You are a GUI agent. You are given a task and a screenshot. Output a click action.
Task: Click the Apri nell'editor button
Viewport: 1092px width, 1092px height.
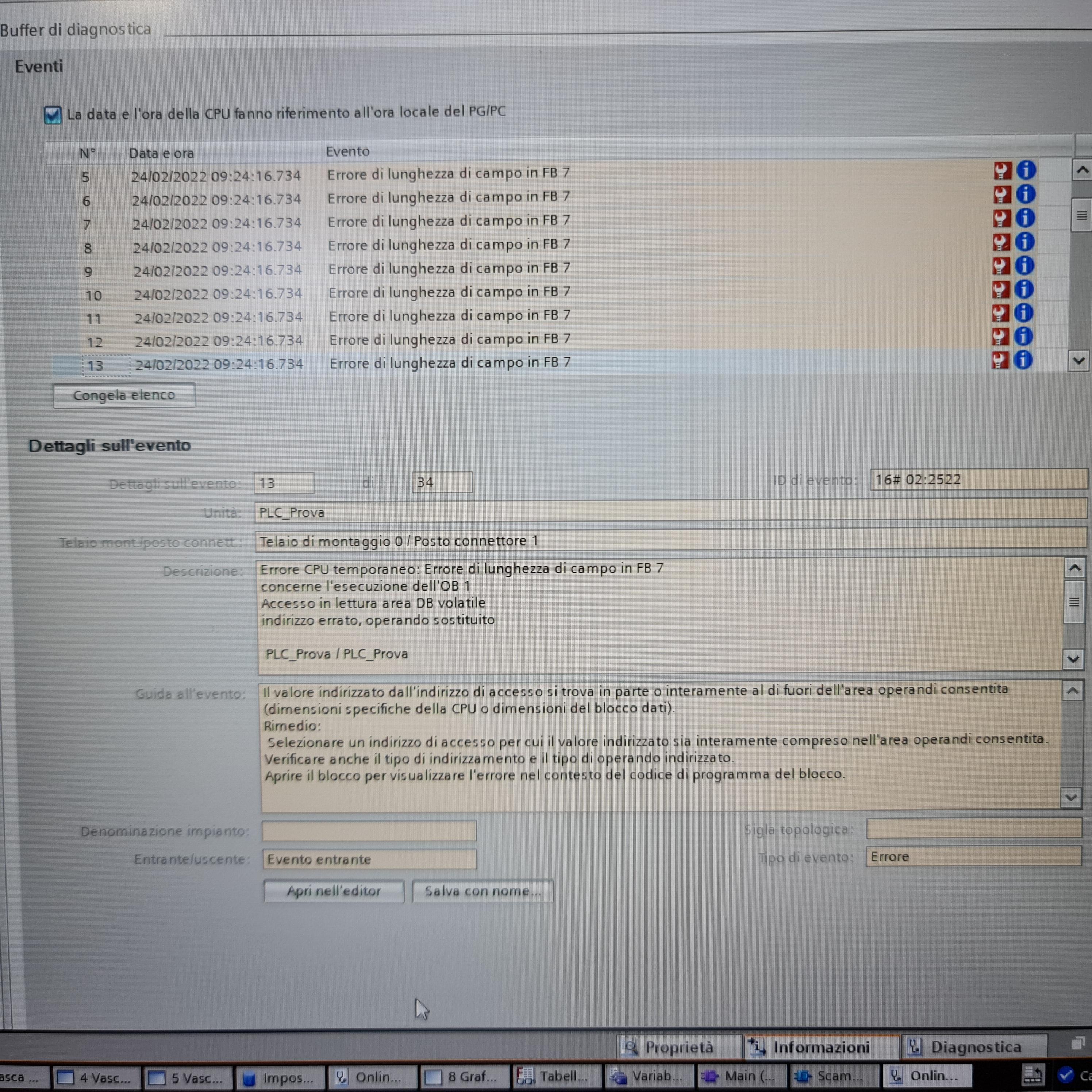[334, 891]
